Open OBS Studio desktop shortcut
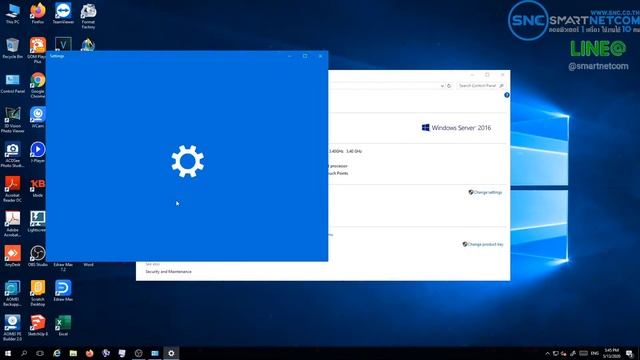640x360 pixels. tap(38, 256)
